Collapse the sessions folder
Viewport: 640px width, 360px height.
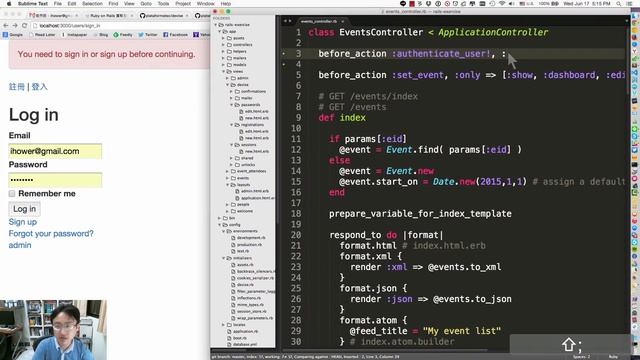[231, 144]
